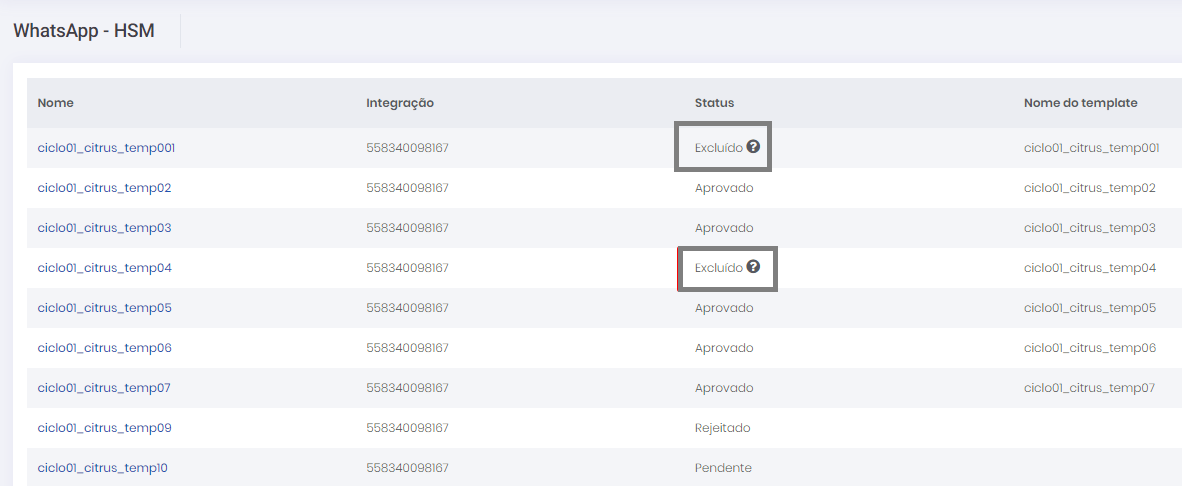Open the ciclo01_citrus_temp06 name link
Image resolution: width=1182 pixels, height=486 pixels.
tap(104, 348)
